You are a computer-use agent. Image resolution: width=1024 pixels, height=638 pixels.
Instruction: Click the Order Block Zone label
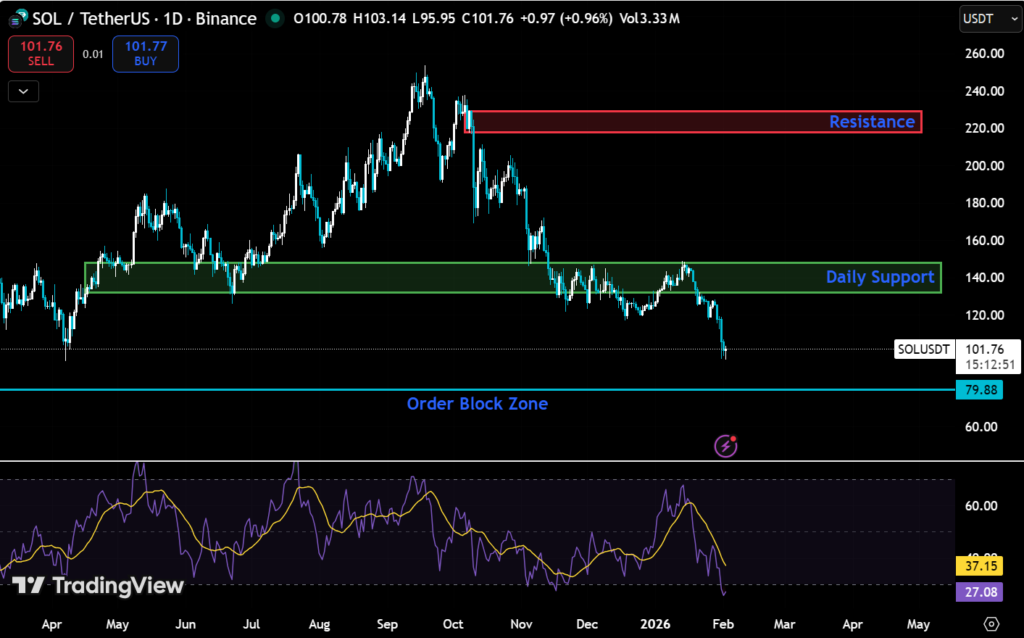[x=477, y=403]
